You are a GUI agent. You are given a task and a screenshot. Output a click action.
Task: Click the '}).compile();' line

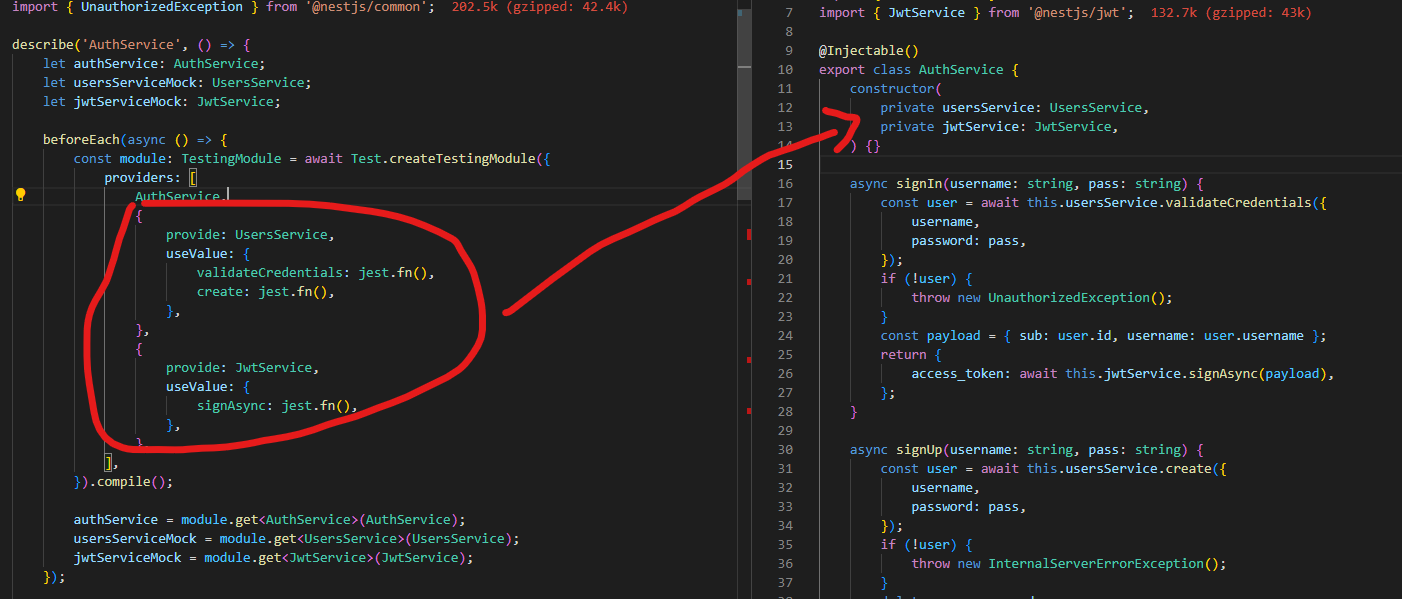click(124, 482)
